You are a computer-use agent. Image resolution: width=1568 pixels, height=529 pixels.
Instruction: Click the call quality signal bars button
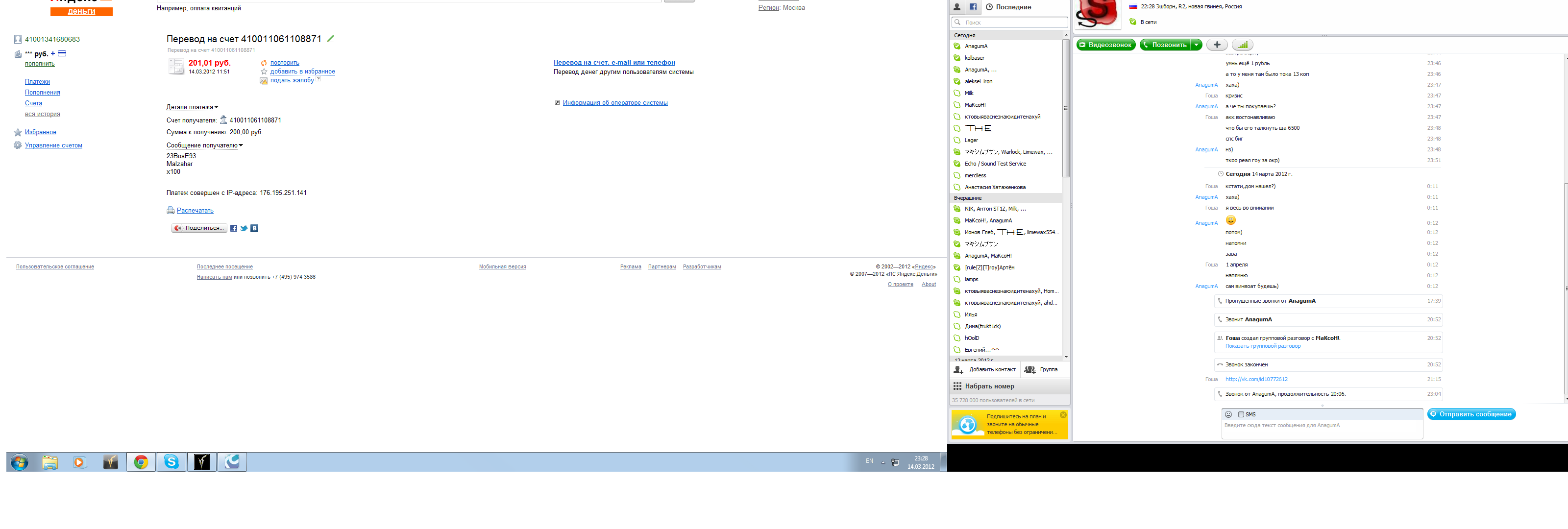coord(1242,45)
